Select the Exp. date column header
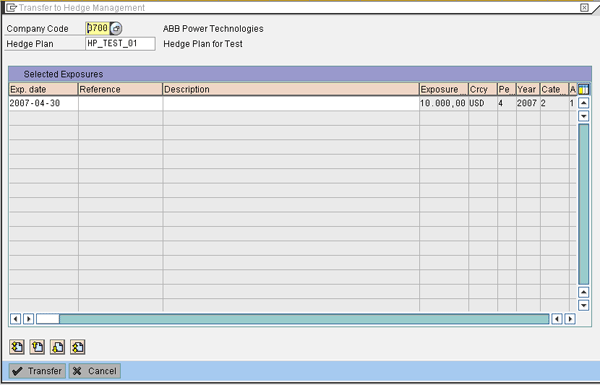This screenshot has height=385, width=600. [x=43, y=89]
